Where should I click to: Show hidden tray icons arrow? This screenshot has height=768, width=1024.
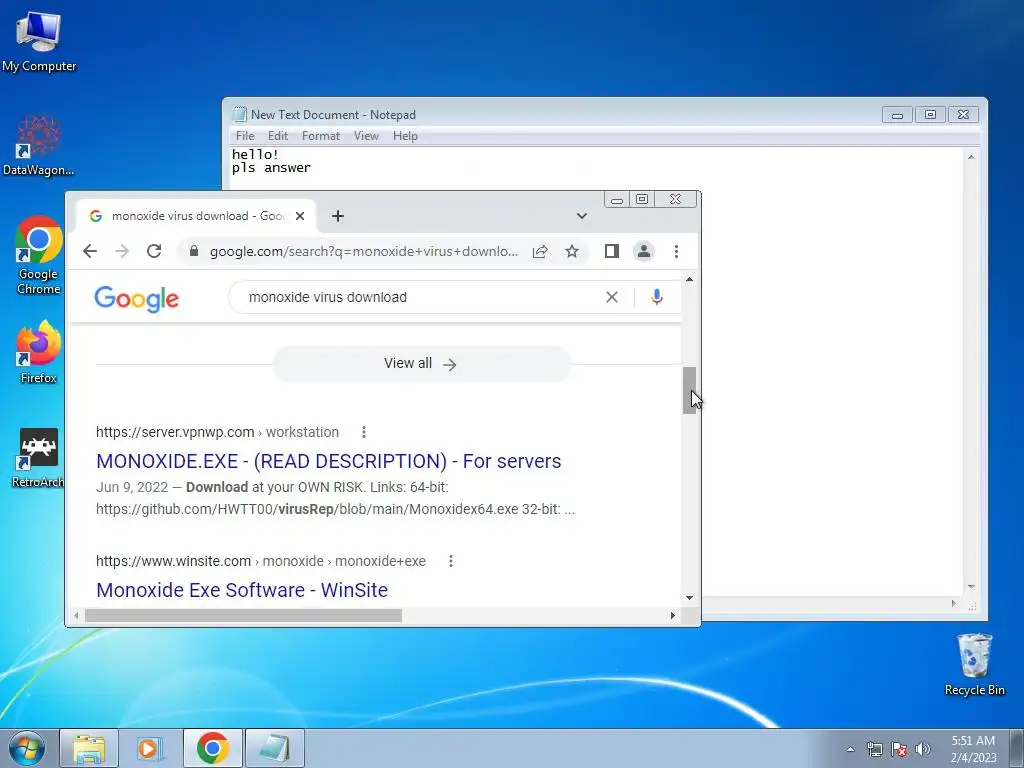click(850, 749)
